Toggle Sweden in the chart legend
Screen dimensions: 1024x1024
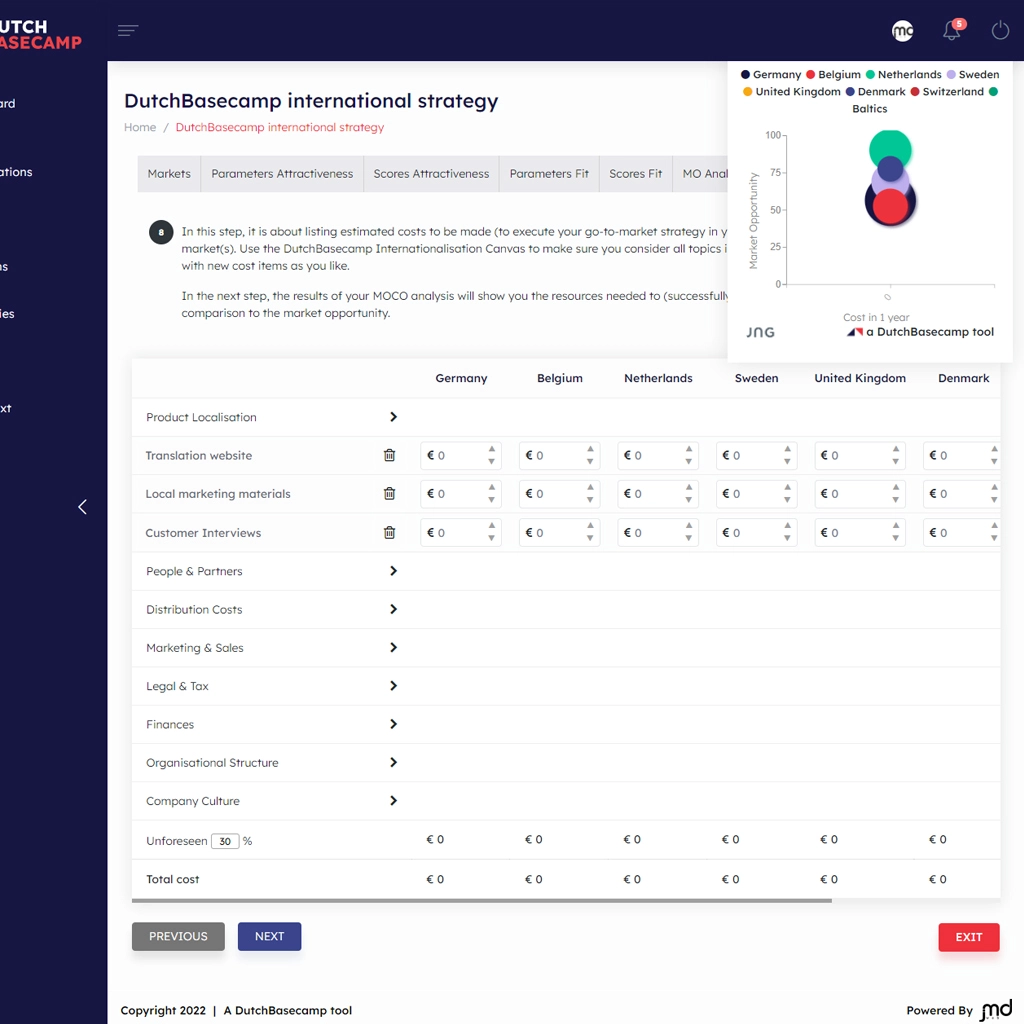pos(973,74)
